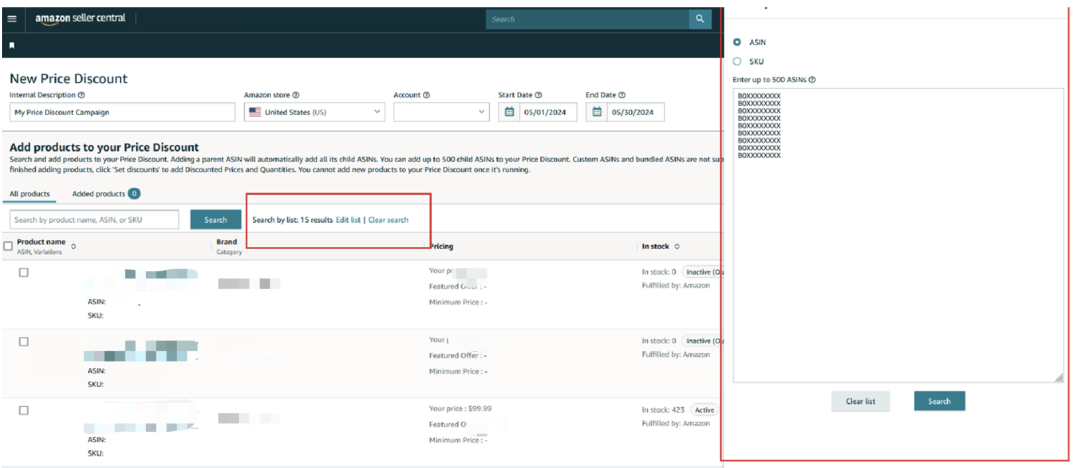
Task: Click the bookmark flag icon
Action: click(x=12, y=45)
